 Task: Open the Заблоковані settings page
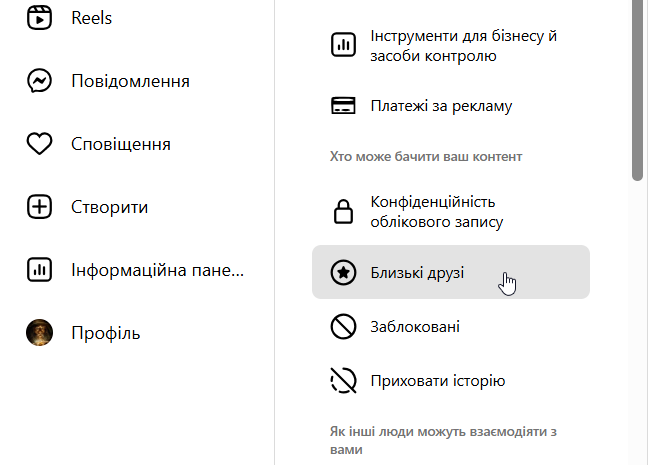point(415,327)
